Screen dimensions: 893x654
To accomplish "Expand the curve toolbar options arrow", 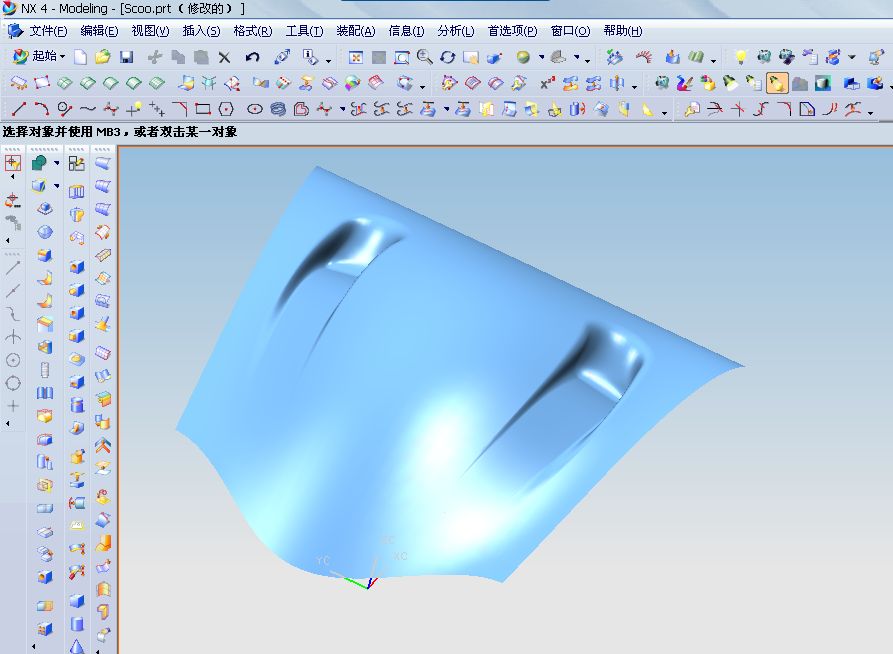I will click(x=664, y=113).
